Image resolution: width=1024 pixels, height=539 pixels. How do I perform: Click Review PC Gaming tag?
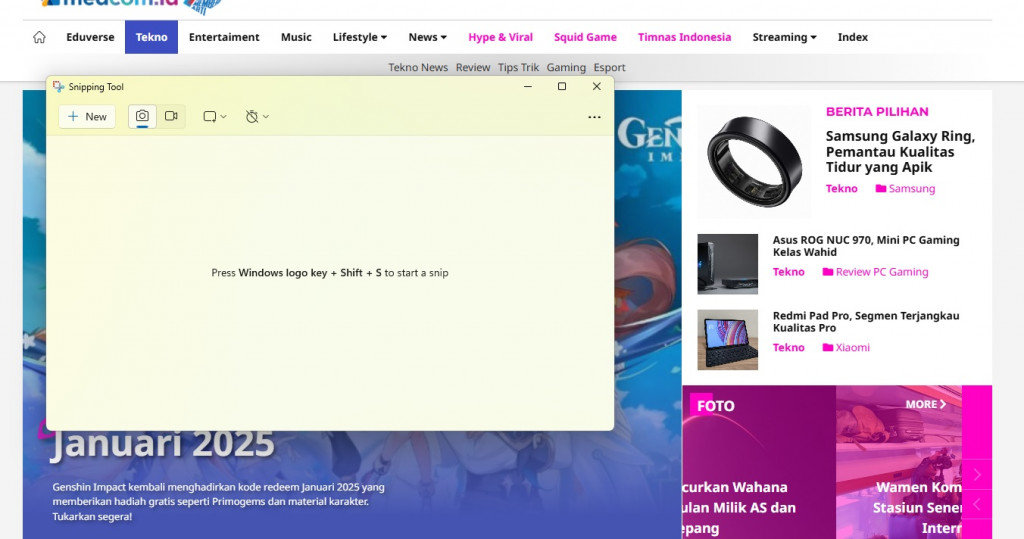coord(875,272)
